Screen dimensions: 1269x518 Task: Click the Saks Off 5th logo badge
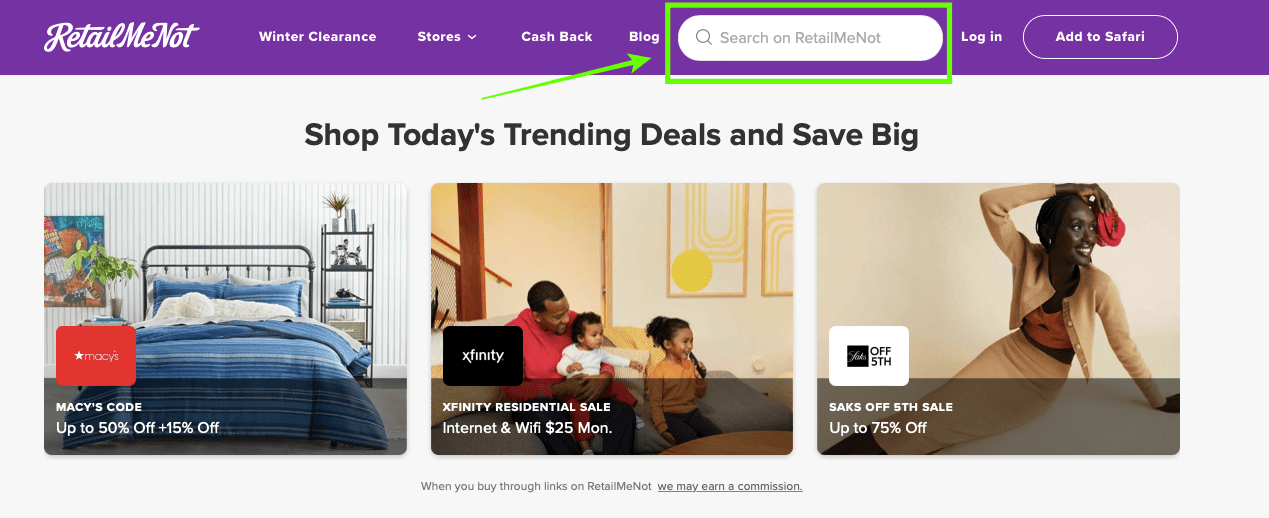869,355
